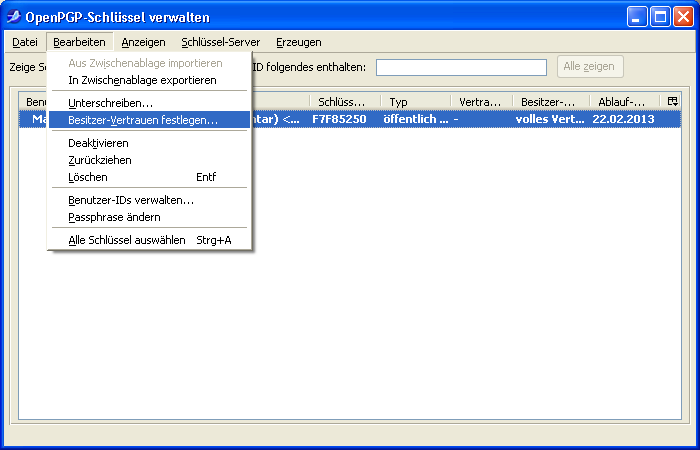Viewport: 700px width, 450px height.
Task: Choose In Zwischenablage exportieren
Action: click(x=149, y=80)
